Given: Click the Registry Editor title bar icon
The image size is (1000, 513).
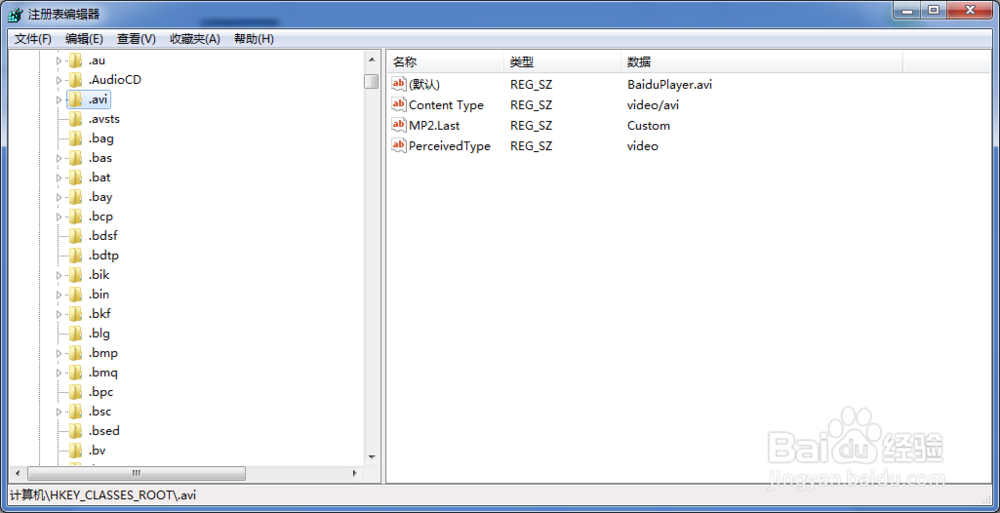Looking at the screenshot, I should click(16, 14).
